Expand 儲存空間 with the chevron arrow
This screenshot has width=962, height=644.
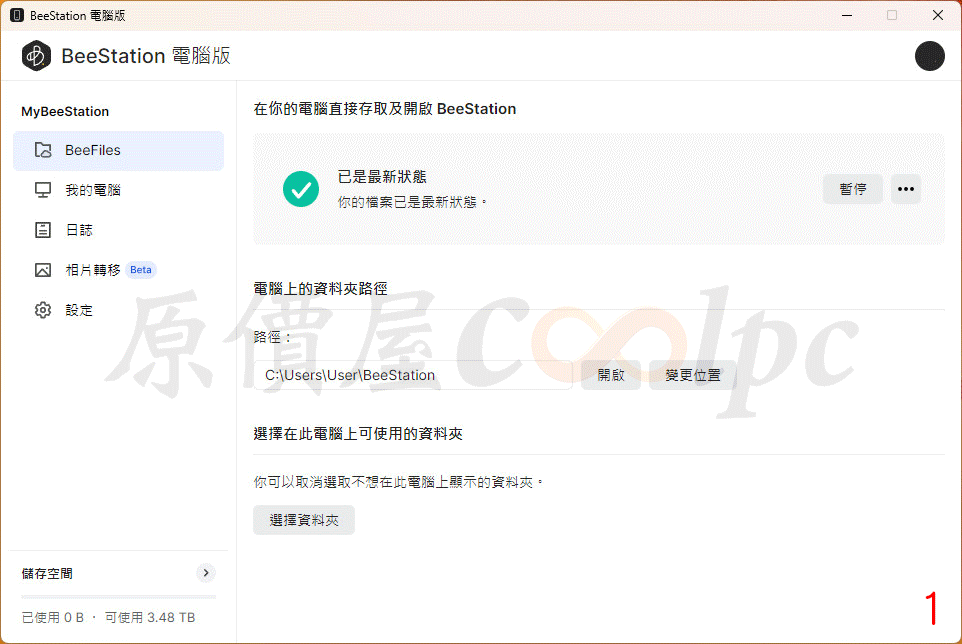coord(206,573)
